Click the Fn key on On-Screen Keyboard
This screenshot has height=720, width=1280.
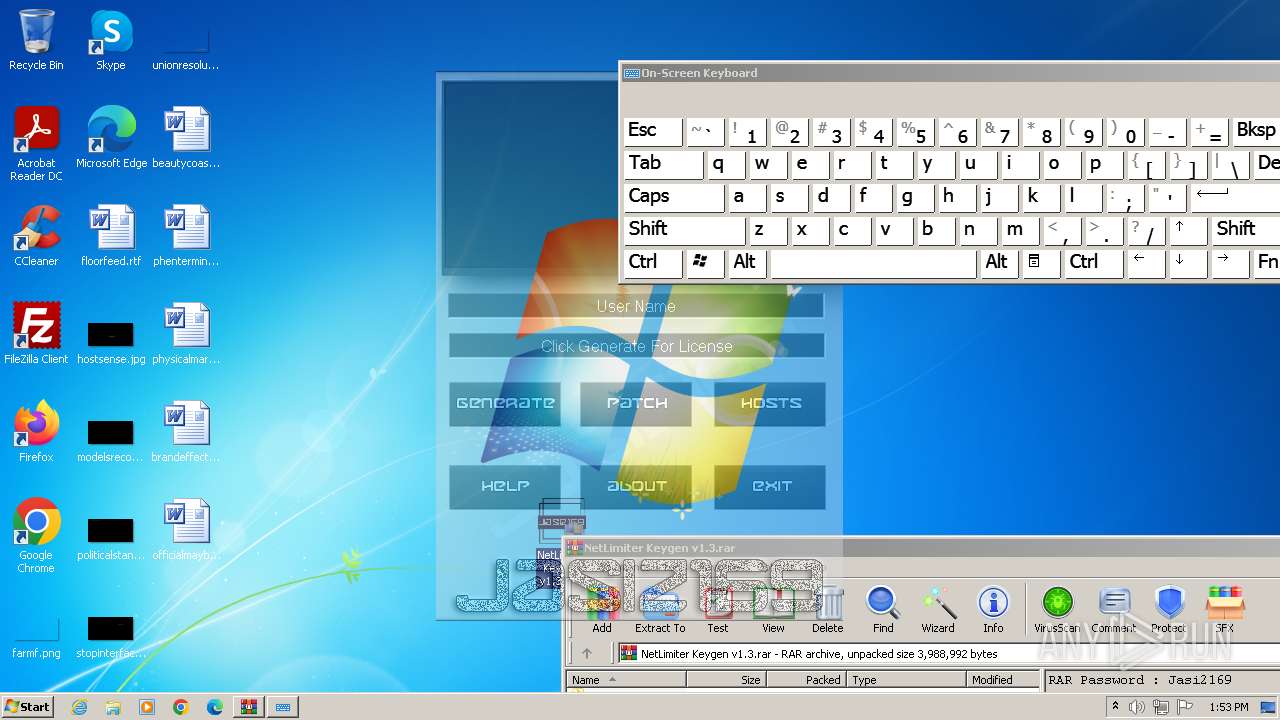coord(1267,263)
